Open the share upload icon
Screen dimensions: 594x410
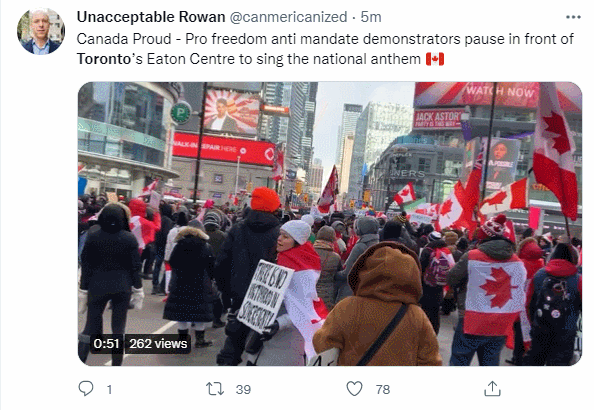pyautogui.click(x=492, y=389)
